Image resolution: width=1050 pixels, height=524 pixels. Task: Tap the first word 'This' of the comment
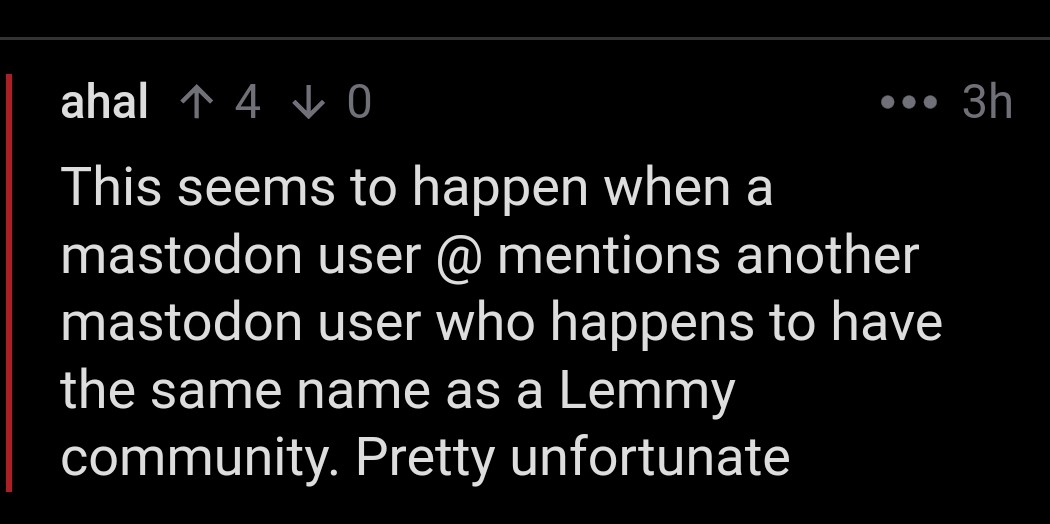(111, 187)
